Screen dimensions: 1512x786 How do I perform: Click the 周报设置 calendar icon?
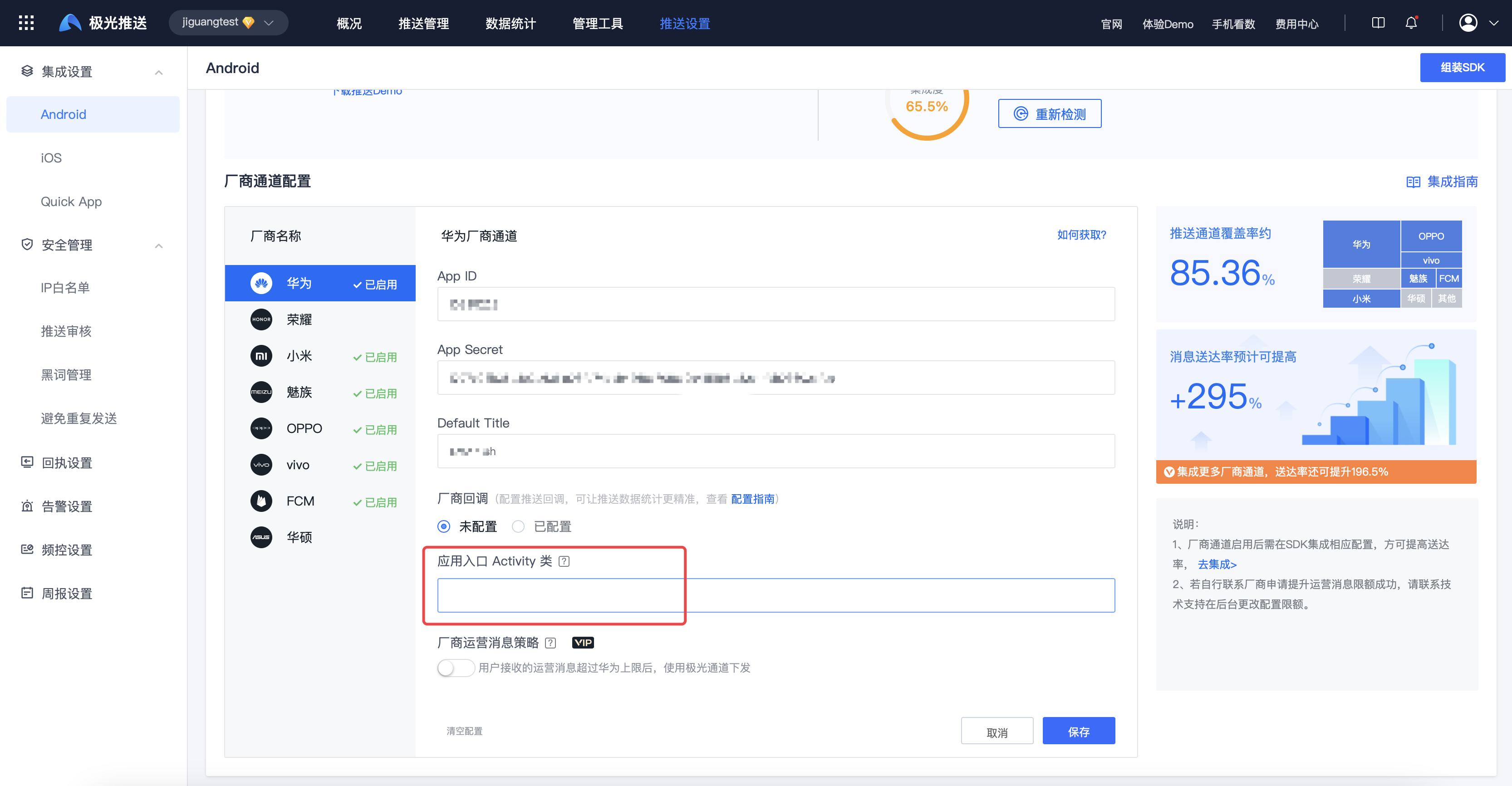point(27,593)
